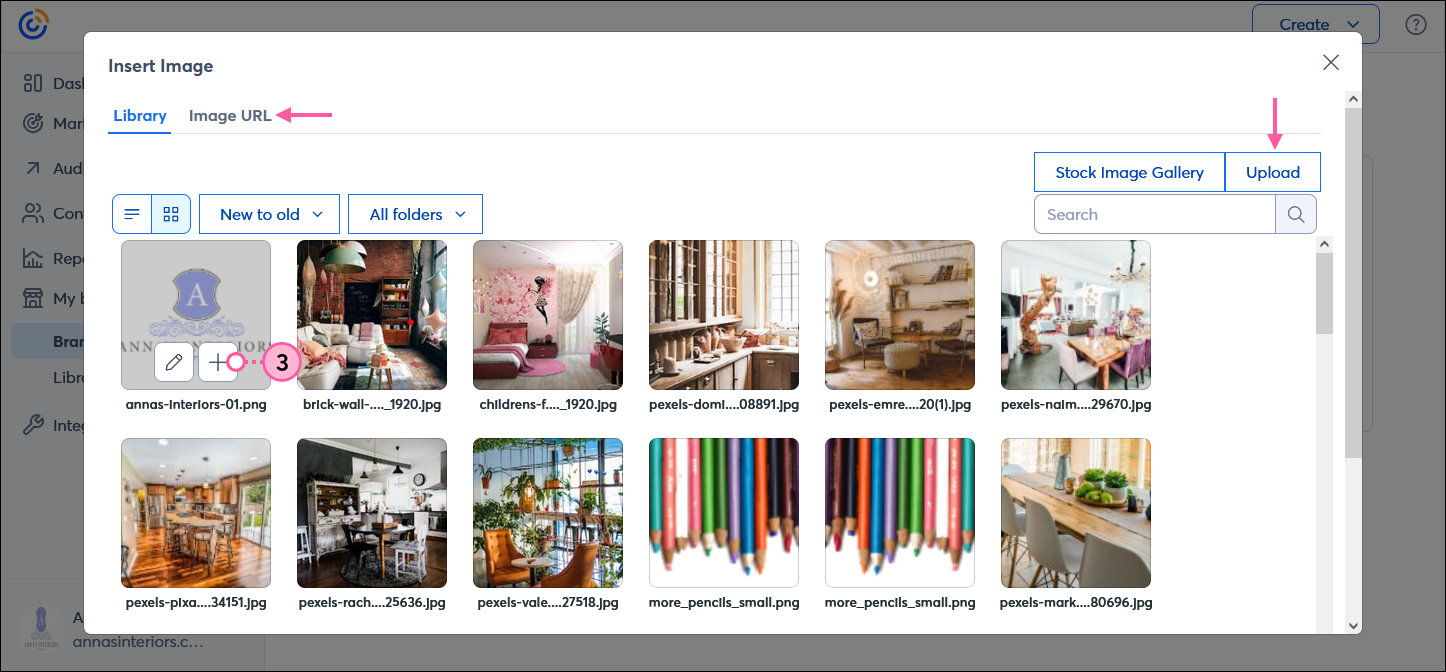1446x672 pixels.
Task: Open the Create dropdown button
Action: point(1316,24)
